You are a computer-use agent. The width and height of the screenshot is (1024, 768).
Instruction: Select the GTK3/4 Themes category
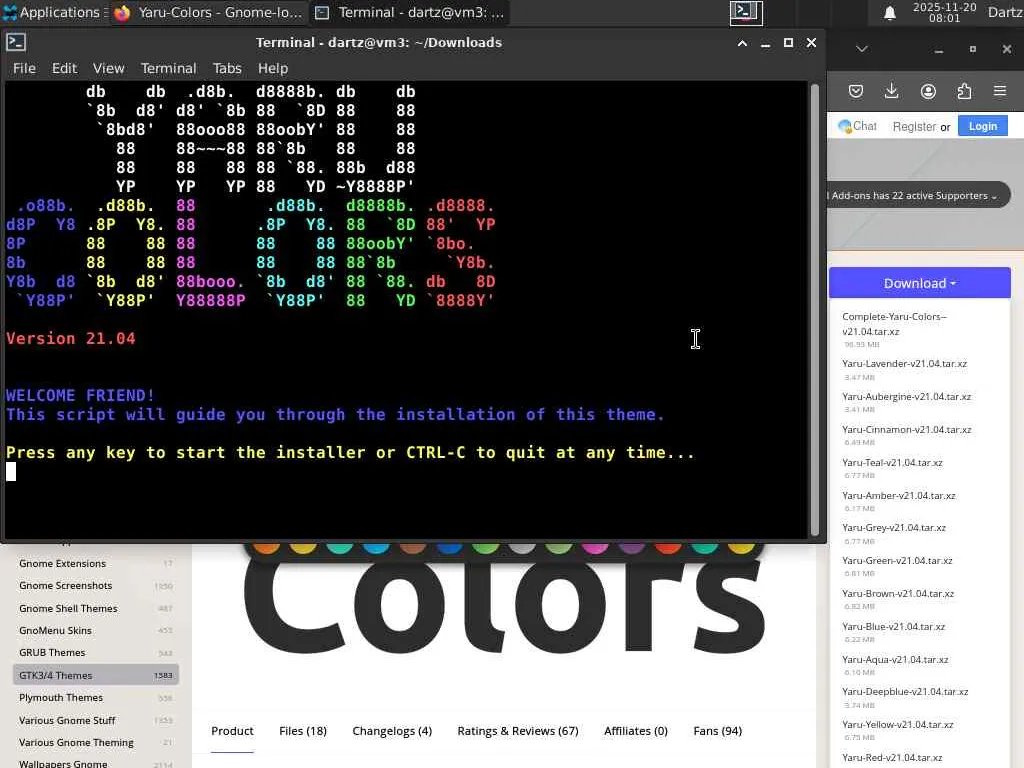coord(95,675)
